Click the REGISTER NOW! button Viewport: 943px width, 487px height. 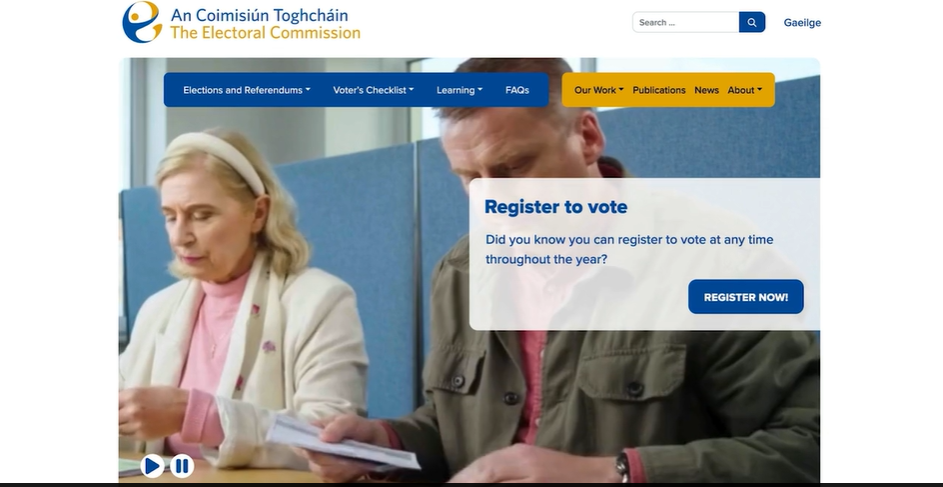[x=746, y=297]
